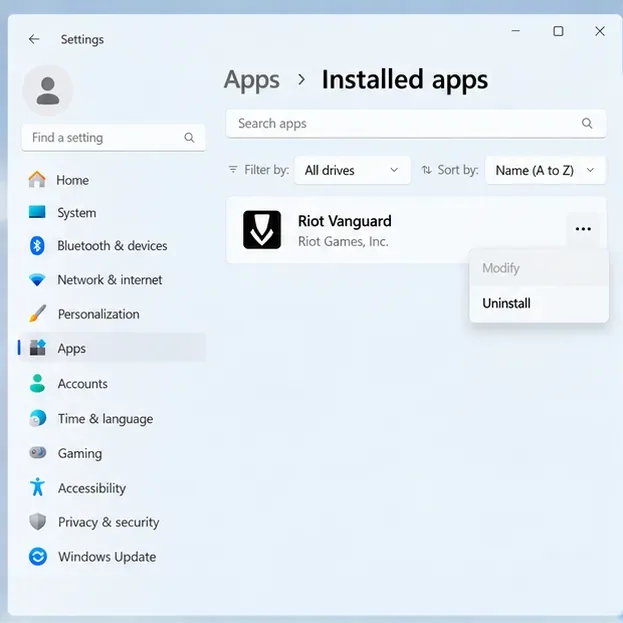The image size is (623, 623).
Task: Open Home settings page
Action: click(x=113, y=180)
